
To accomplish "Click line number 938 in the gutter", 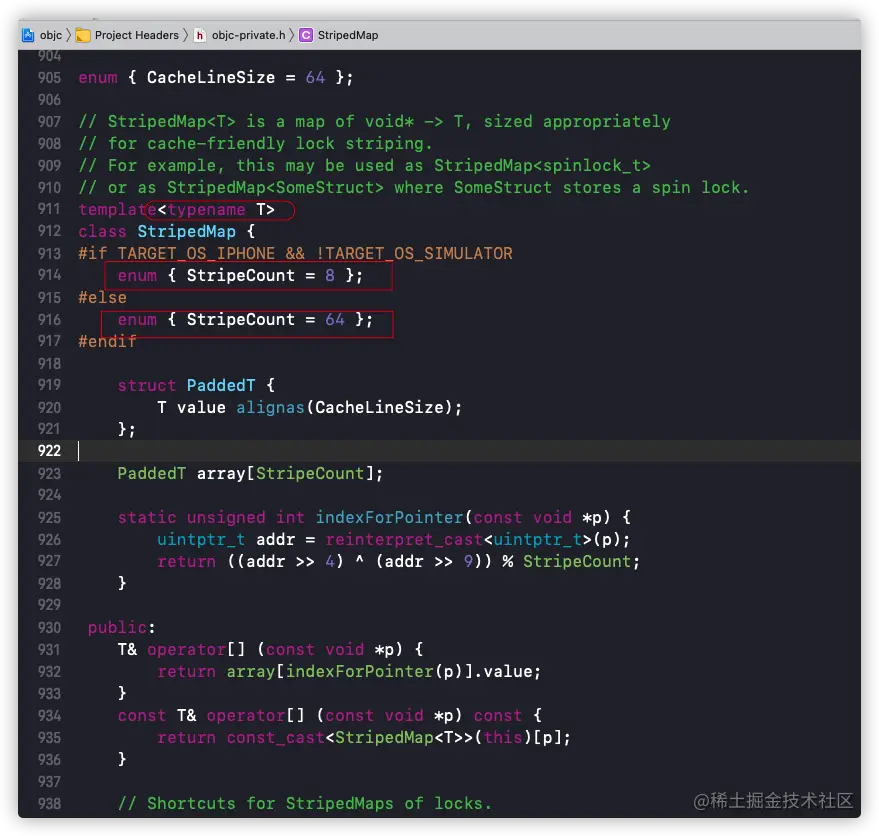I will click(49, 803).
